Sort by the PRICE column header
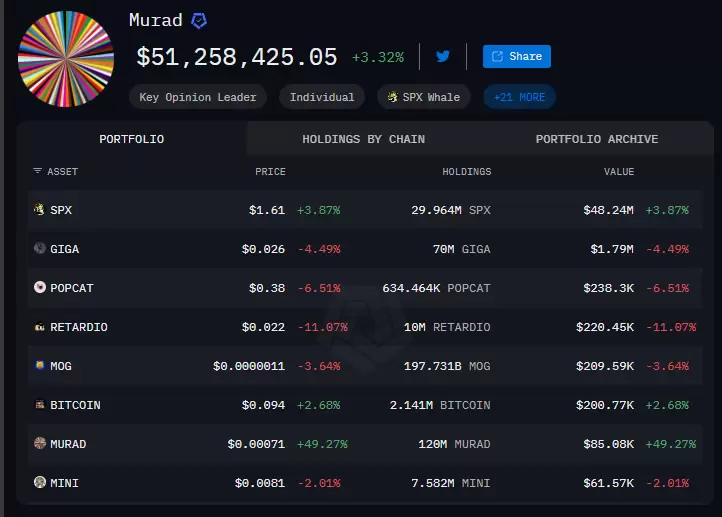Screen dimensions: 722x517 click(x=270, y=172)
